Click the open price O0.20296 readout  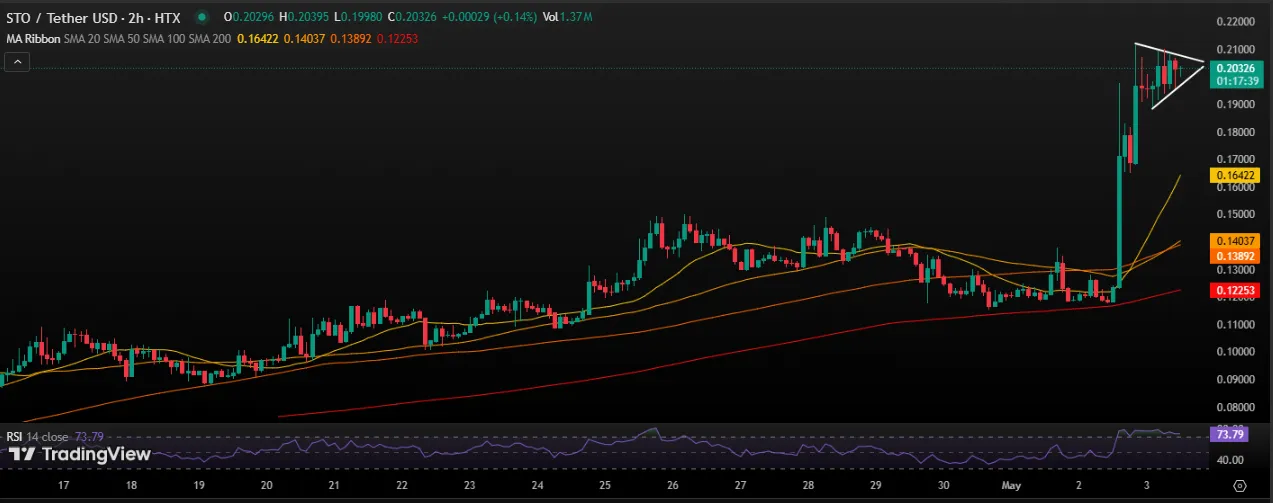click(250, 18)
